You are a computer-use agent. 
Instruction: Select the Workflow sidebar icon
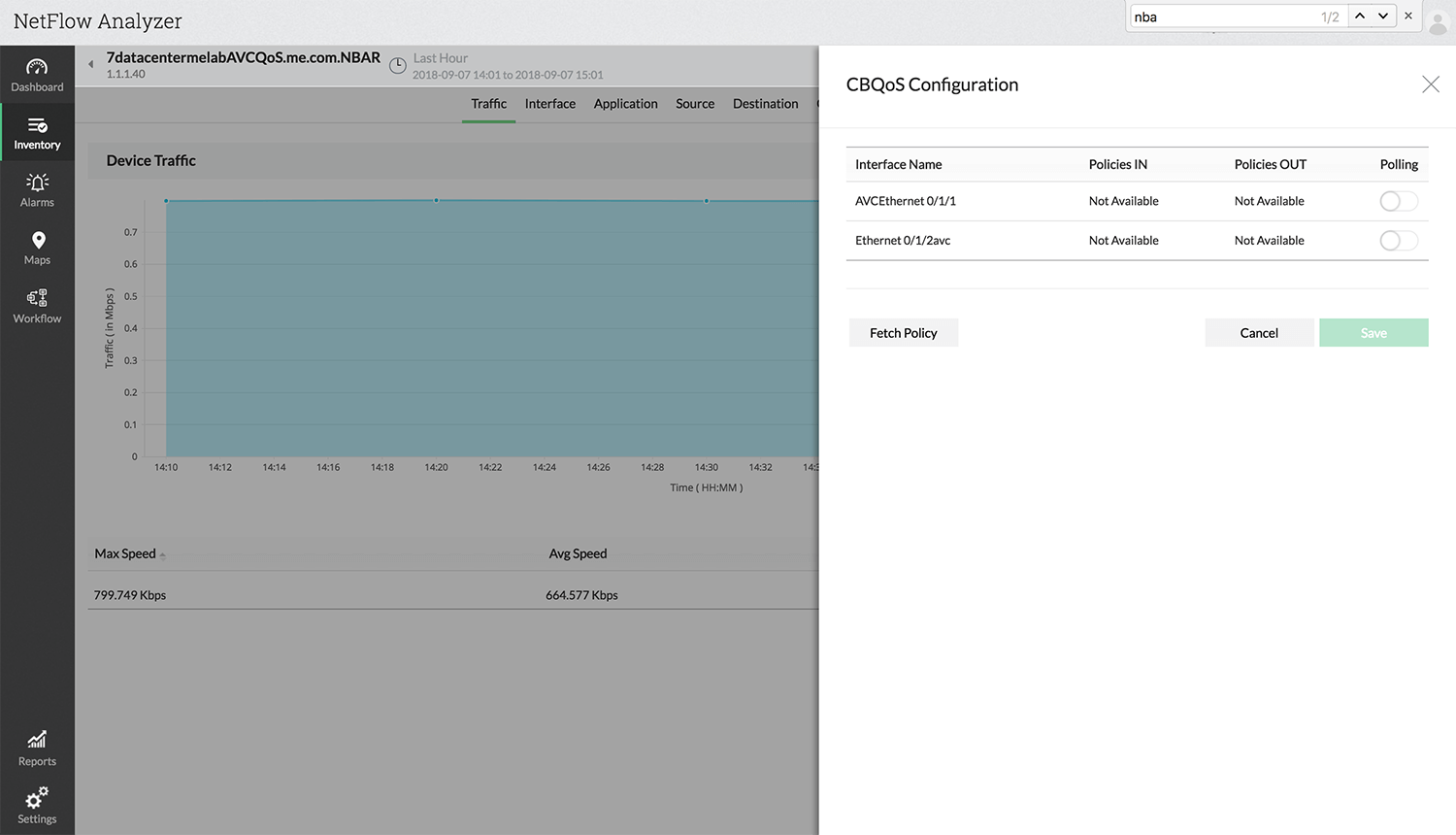[x=37, y=304]
